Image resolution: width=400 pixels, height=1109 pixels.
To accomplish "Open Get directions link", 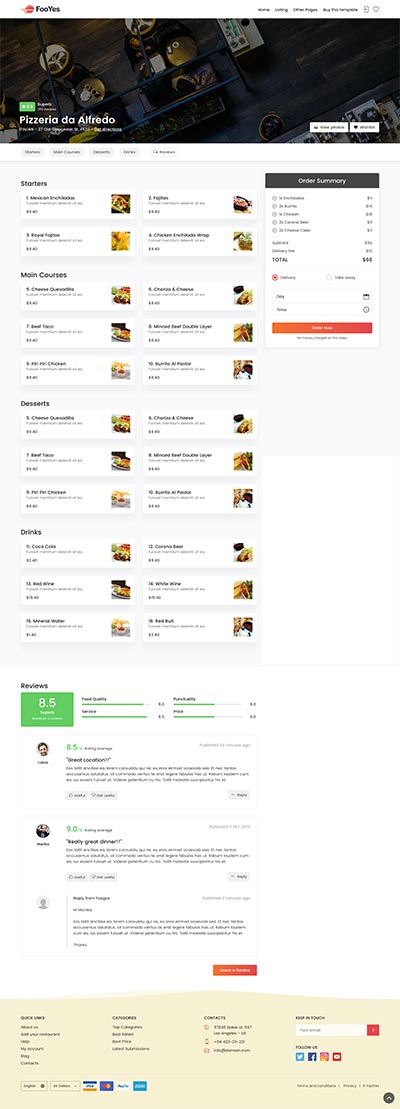I will pyautogui.click(x=107, y=129).
